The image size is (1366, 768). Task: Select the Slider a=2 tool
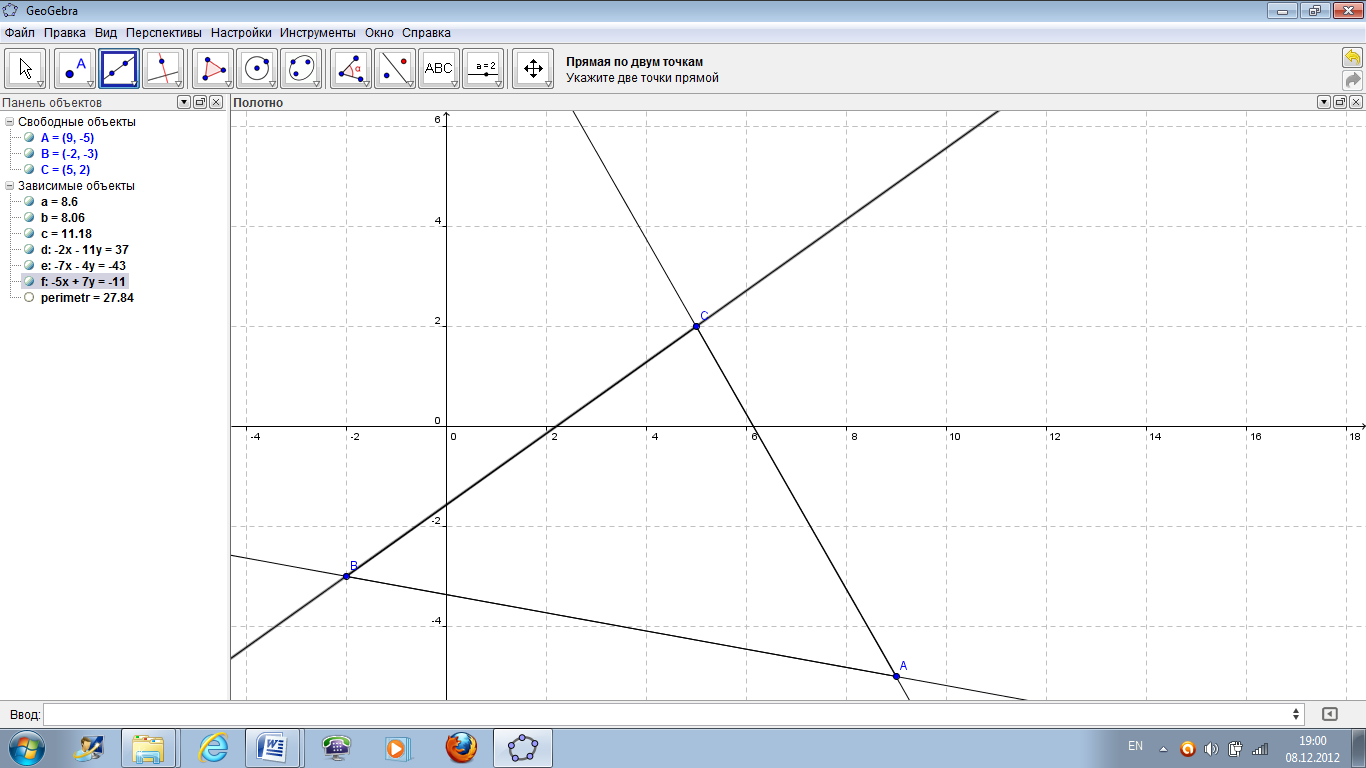[x=483, y=68]
